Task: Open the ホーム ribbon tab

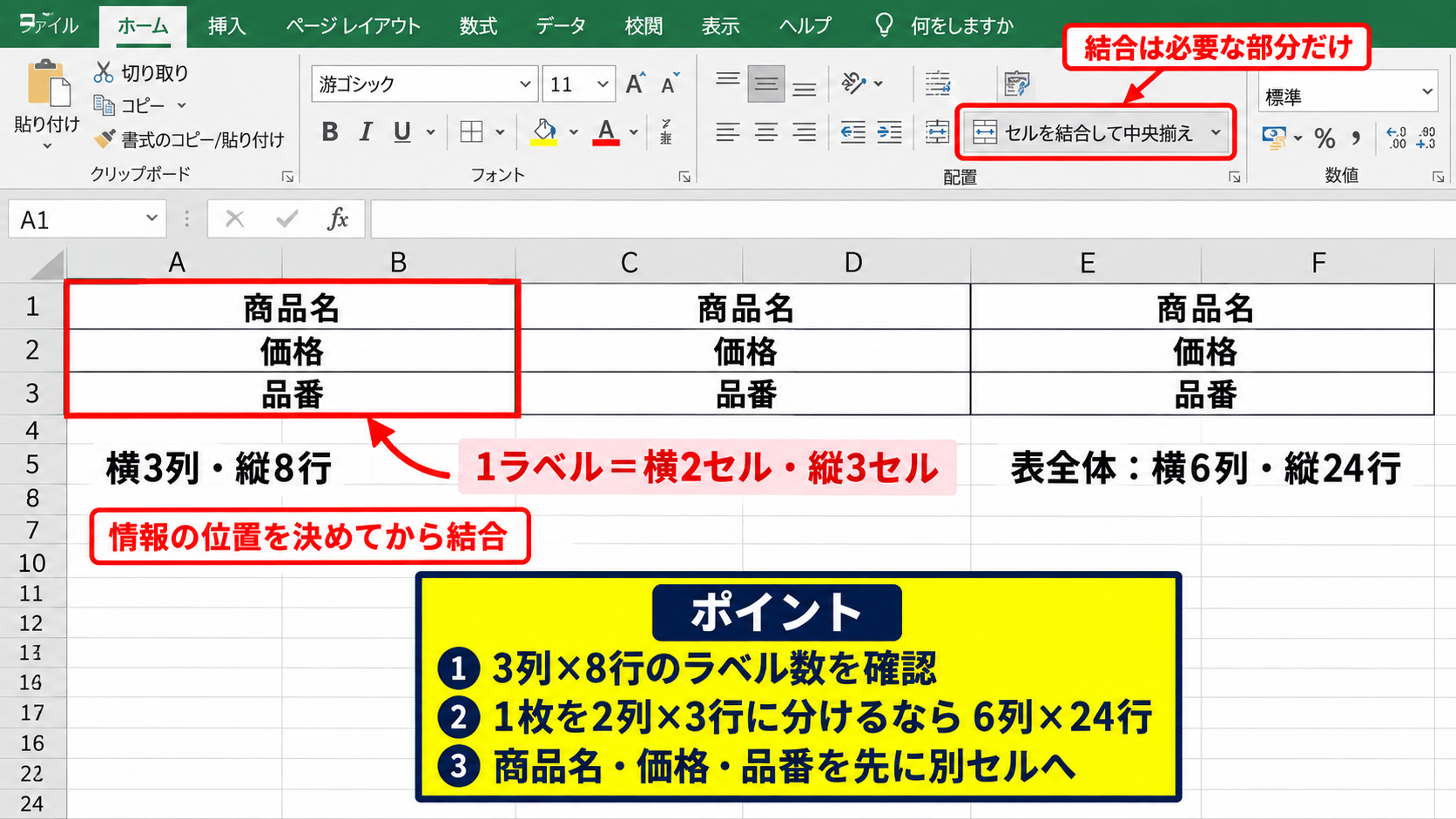Action: click(x=143, y=26)
